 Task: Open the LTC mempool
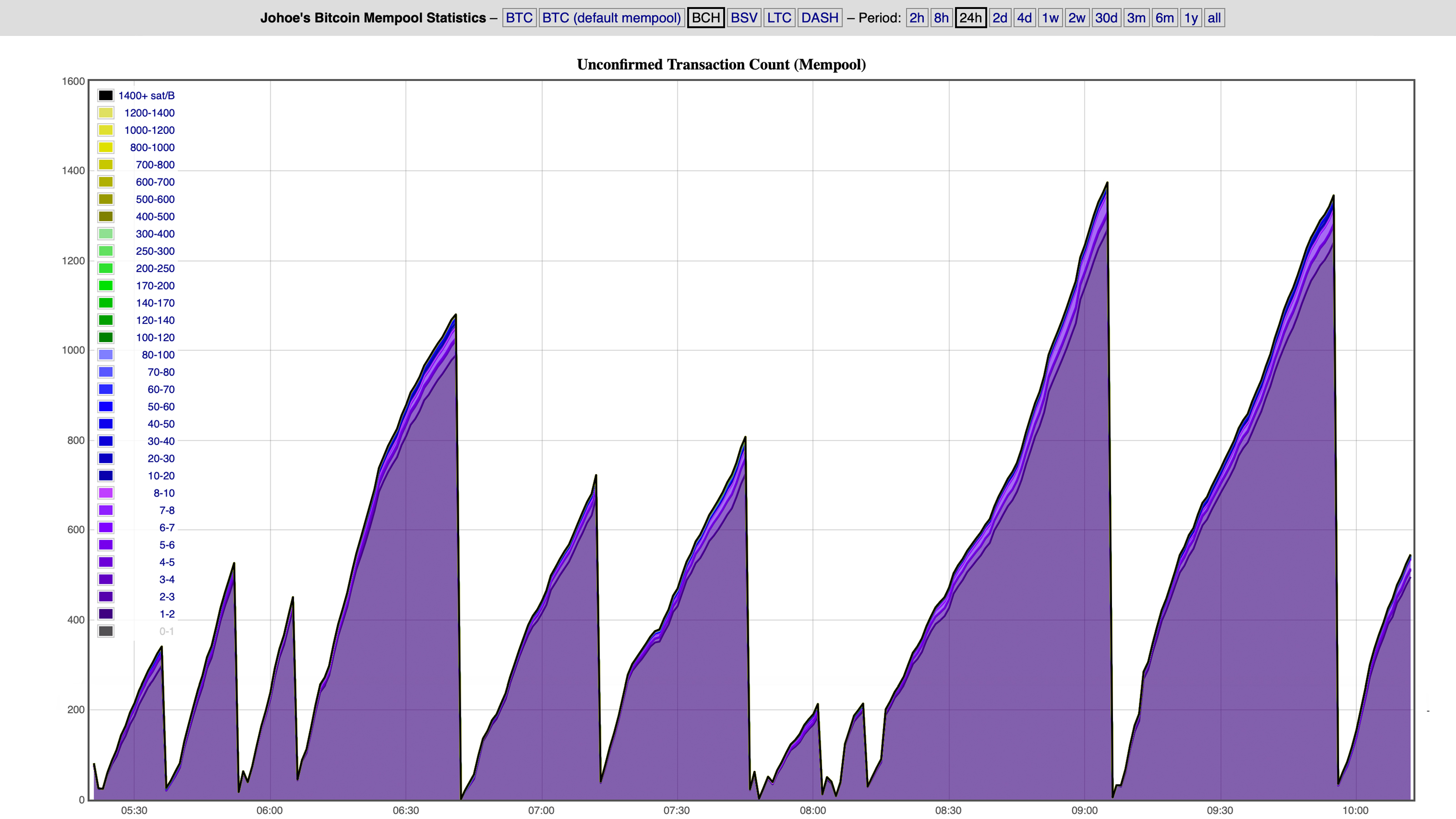point(779,18)
